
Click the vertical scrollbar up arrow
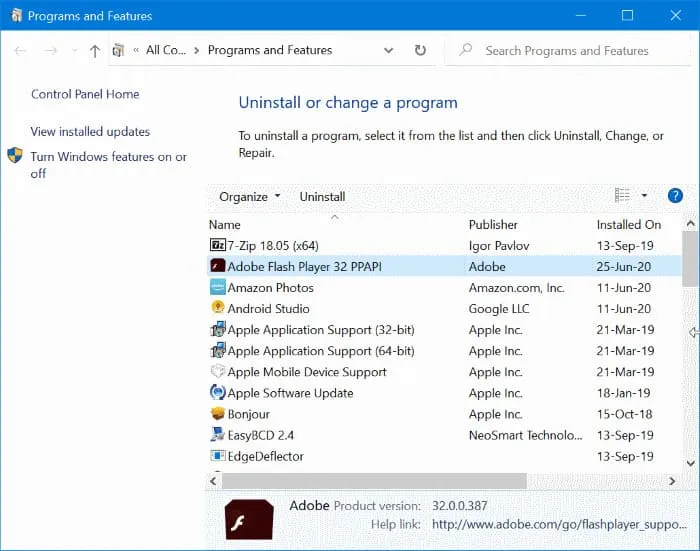691,223
